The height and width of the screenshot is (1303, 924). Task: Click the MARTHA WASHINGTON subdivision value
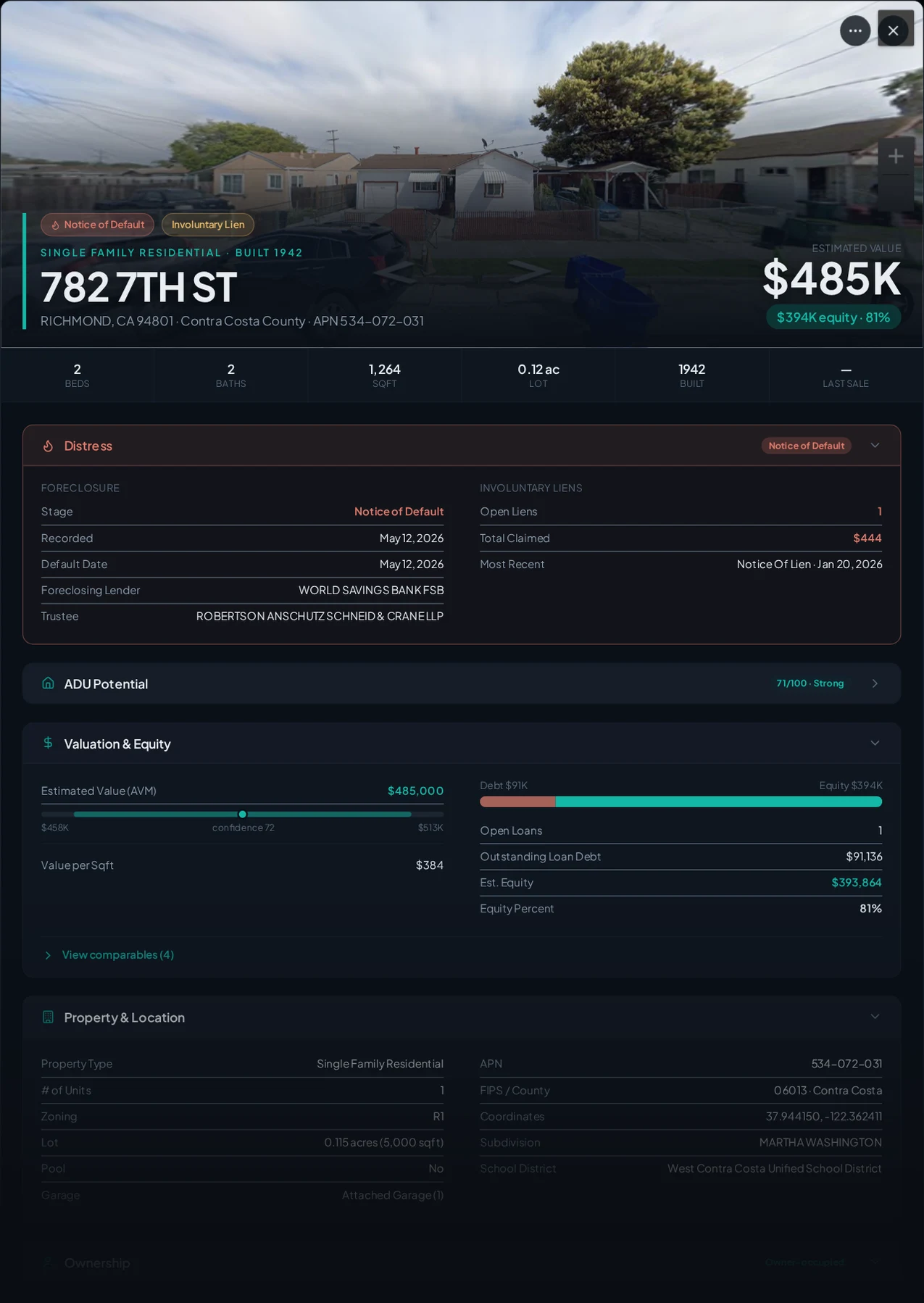click(820, 1143)
